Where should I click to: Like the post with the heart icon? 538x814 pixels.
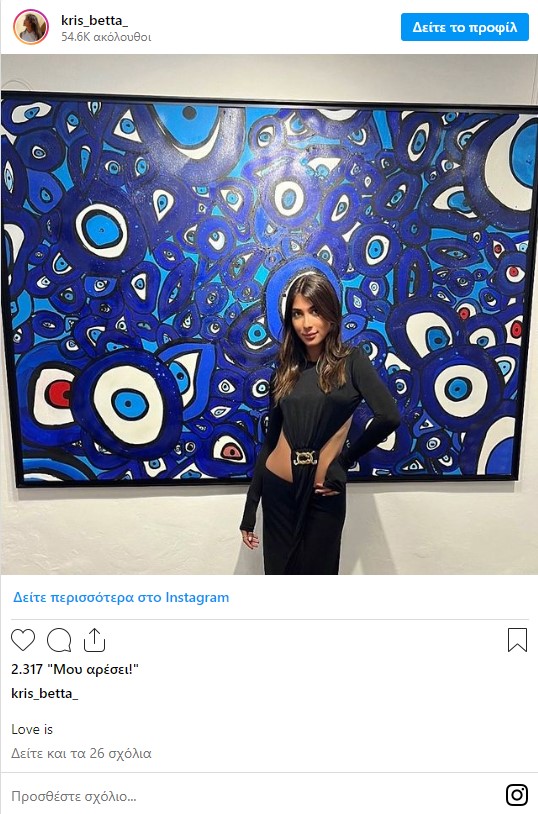click(x=23, y=640)
